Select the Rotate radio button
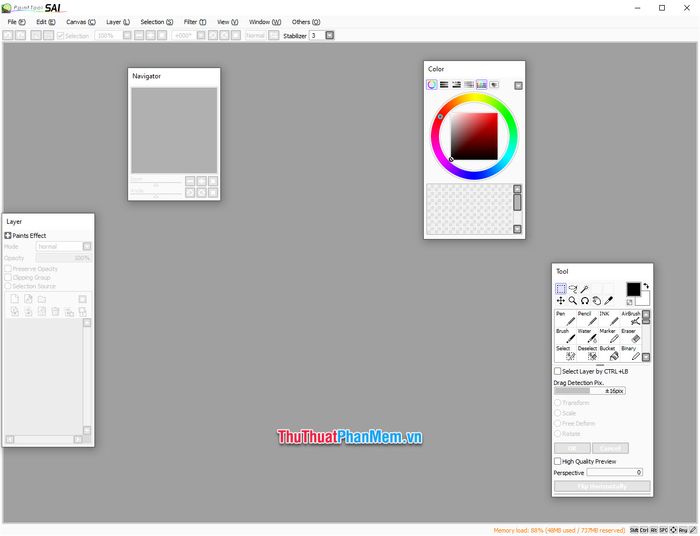This screenshot has height=536, width=700. click(x=558, y=433)
